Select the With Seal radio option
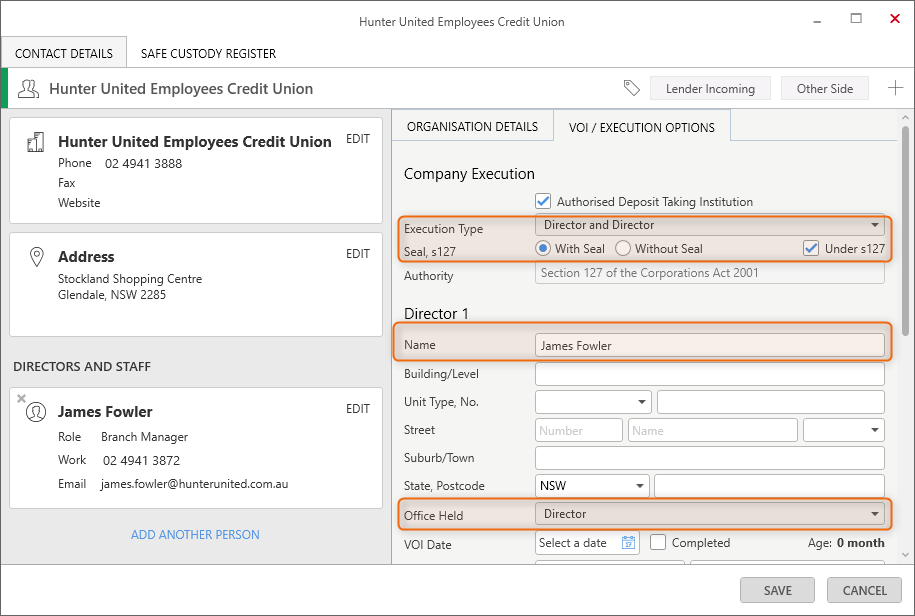This screenshot has height=616, width=915. coord(543,248)
